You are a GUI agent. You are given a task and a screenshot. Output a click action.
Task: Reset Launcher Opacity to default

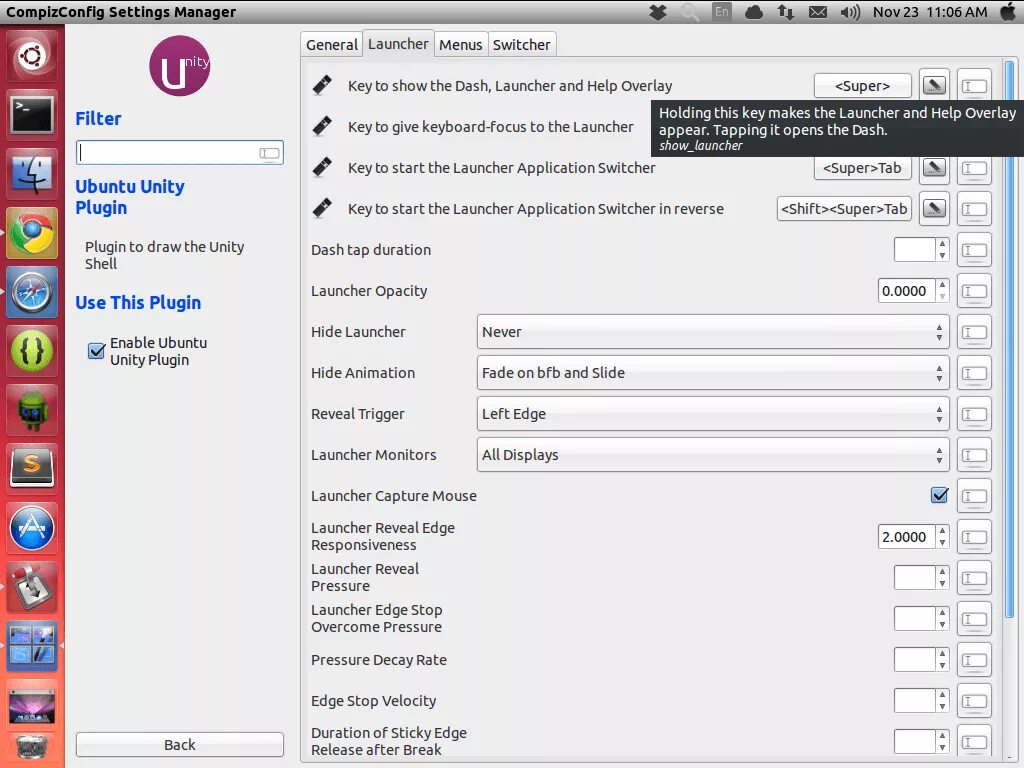click(x=974, y=291)
